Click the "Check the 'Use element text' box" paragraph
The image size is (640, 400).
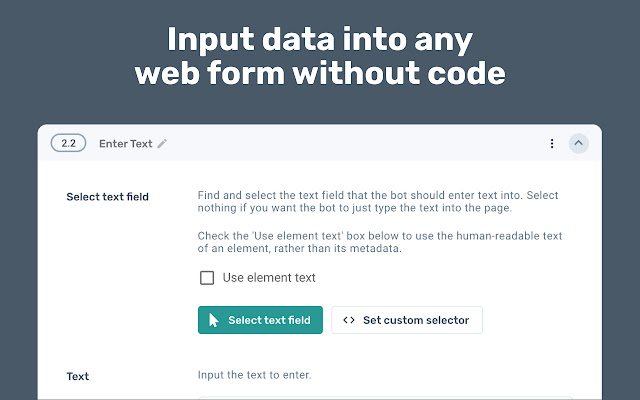click(380, 242)
